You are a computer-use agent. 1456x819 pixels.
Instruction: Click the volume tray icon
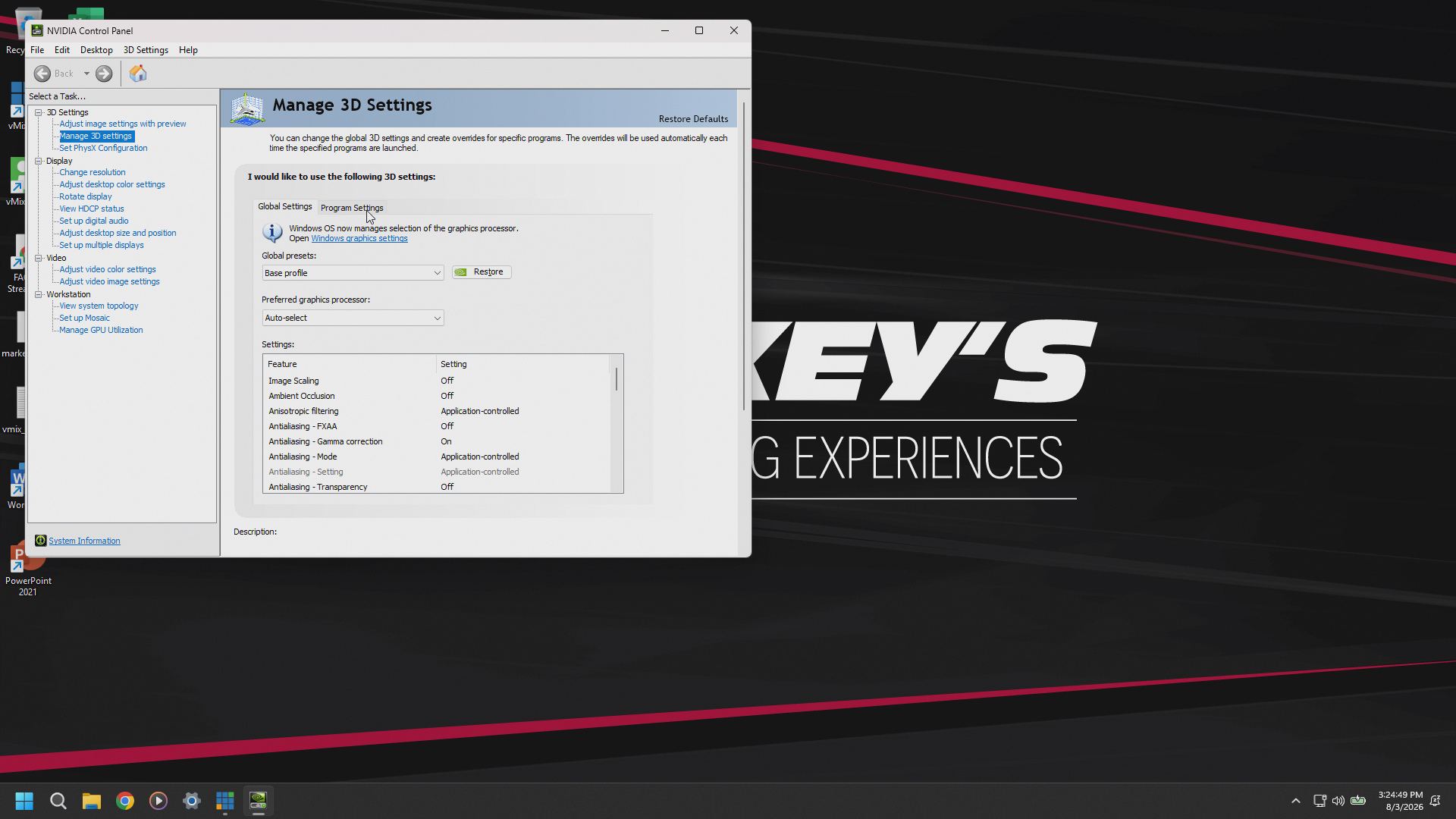(1338, 801)
